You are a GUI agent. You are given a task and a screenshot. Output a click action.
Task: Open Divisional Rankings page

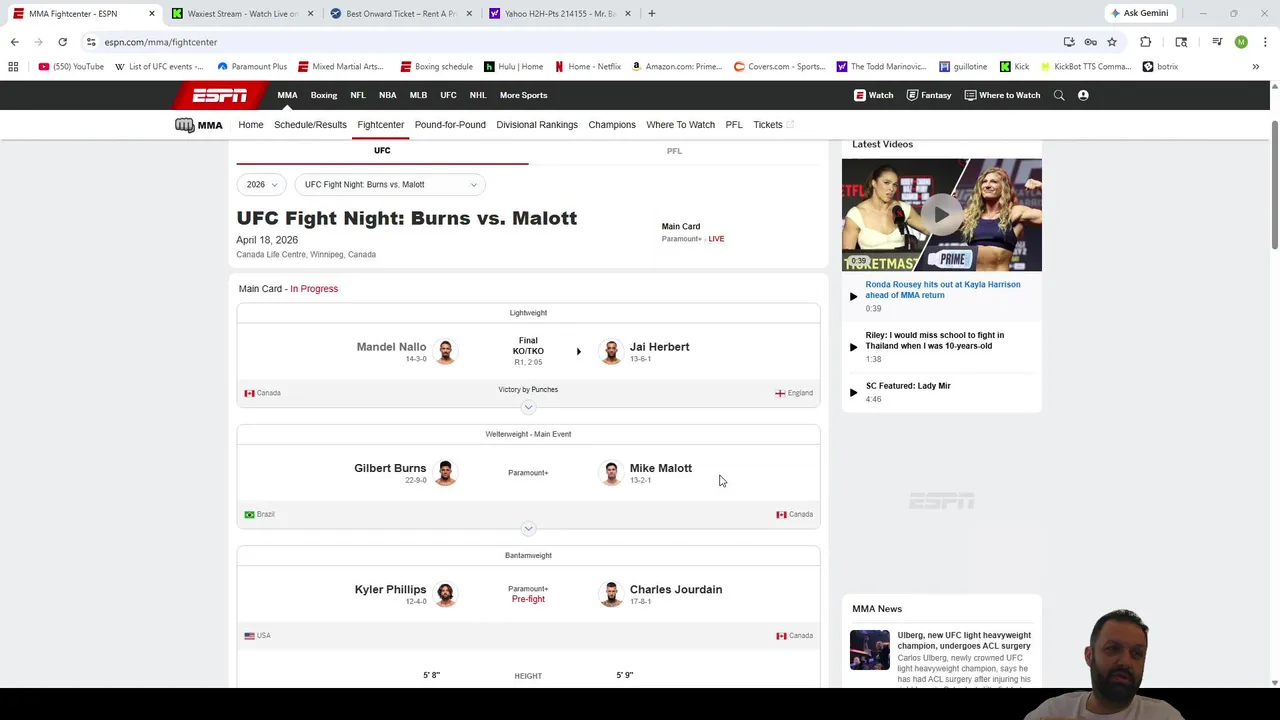tap(537, 125)
